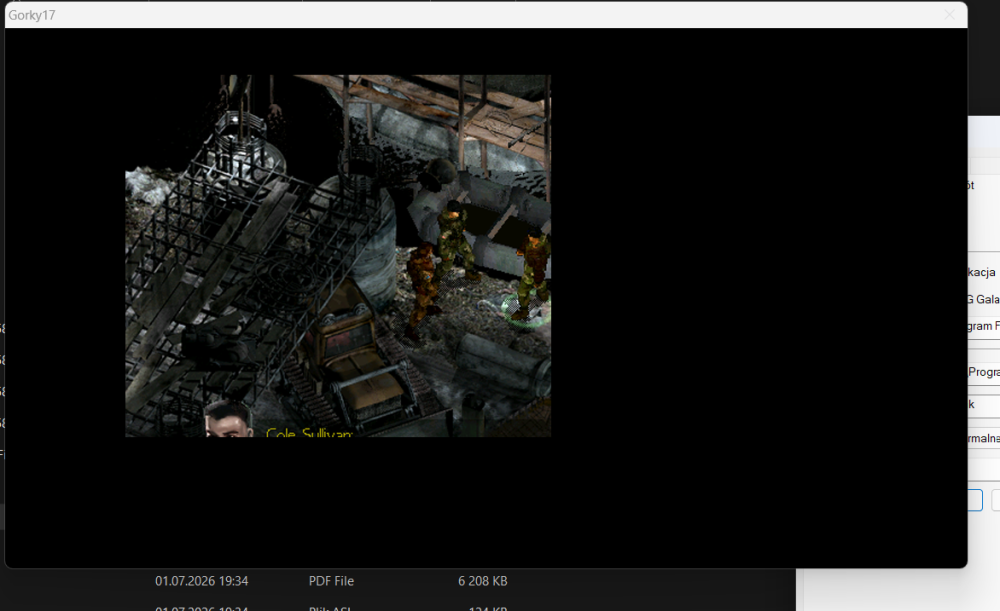The image size is (1000, 611).
Task: Click the dark wreckage lying on the walkway
Action: [216, 340]
